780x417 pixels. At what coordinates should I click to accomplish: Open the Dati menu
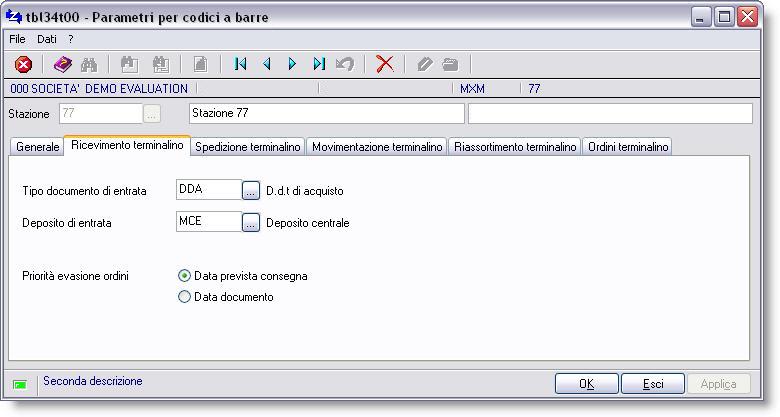click(47, 39)
